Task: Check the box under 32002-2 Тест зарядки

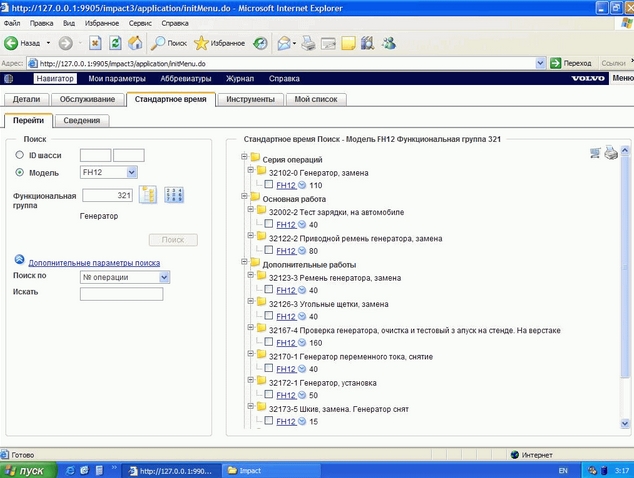Action: (268, 224)
